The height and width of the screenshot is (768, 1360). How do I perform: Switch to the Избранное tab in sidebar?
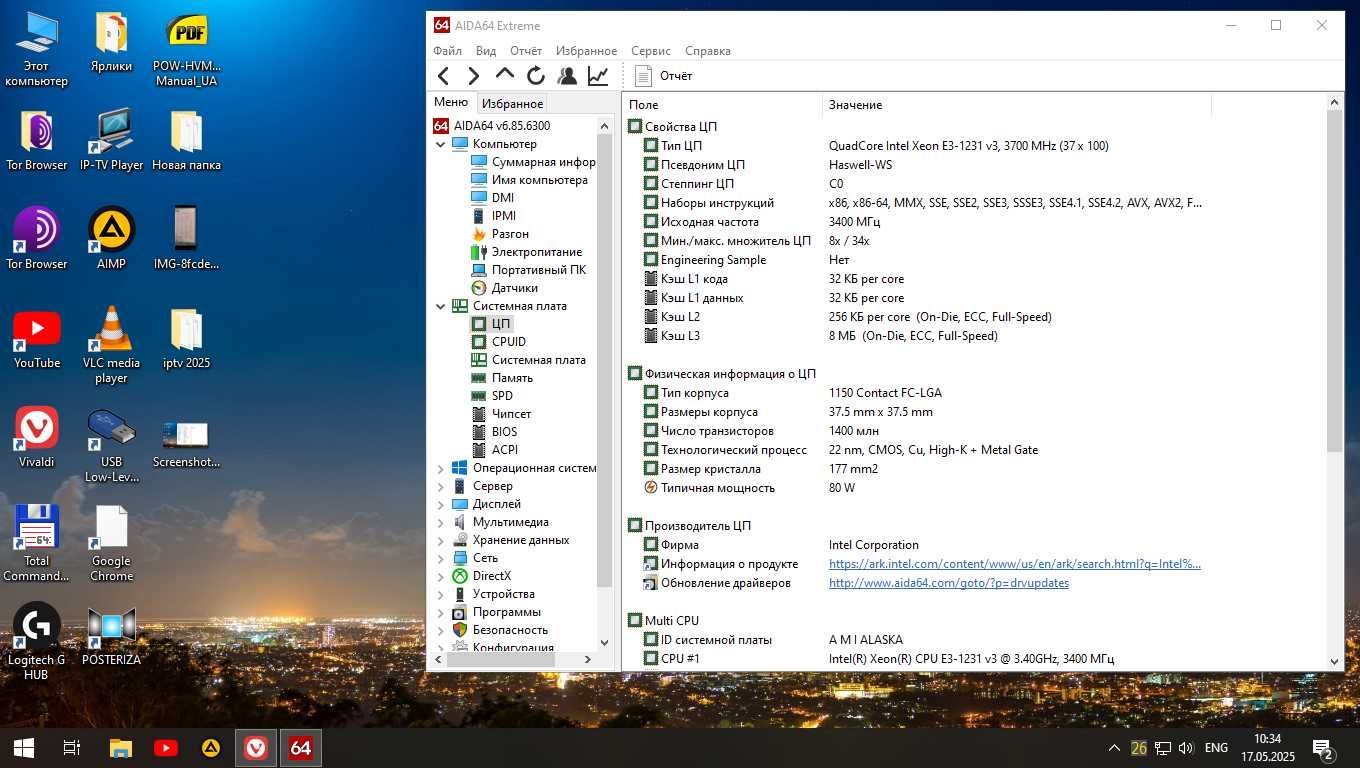point(512,103)
